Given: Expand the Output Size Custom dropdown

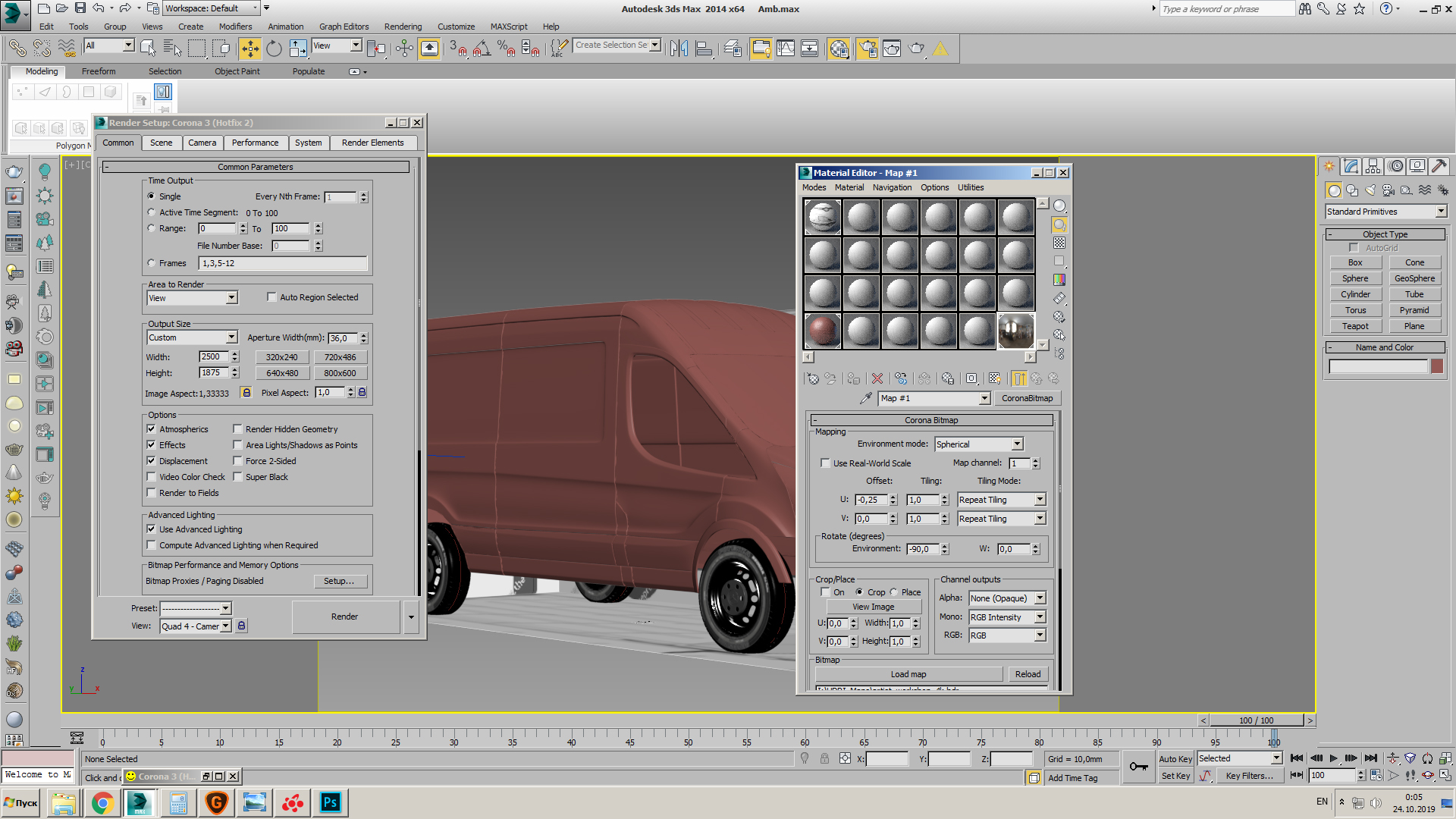Looking at the screenshot, I should pyautogui.click(x=228, y=337).
